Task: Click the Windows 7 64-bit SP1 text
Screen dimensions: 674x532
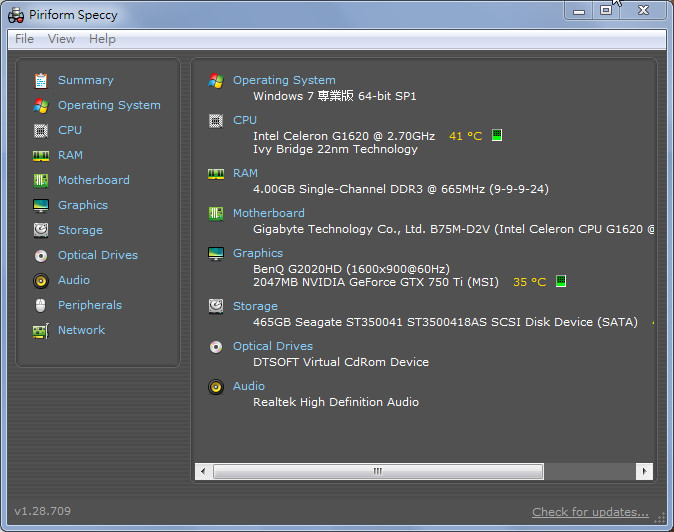Action: pos(335,96)
